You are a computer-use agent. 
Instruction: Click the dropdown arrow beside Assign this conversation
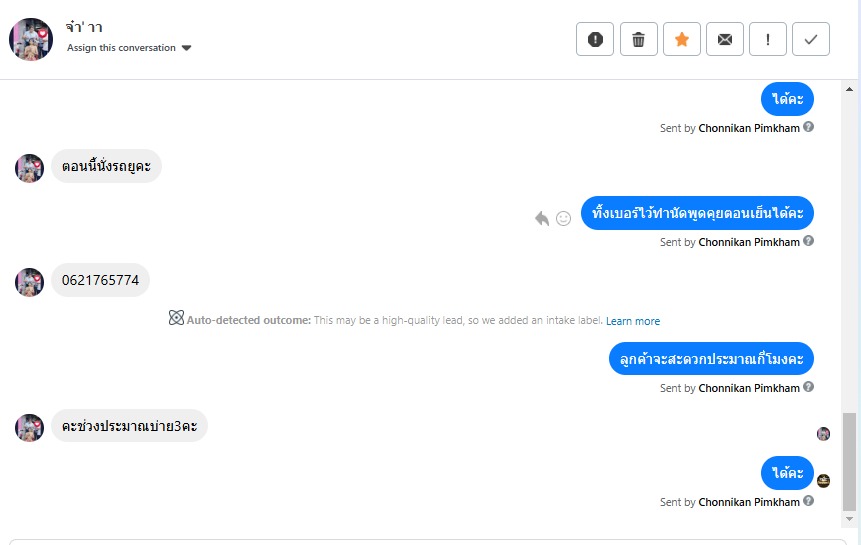click(187, 48)
